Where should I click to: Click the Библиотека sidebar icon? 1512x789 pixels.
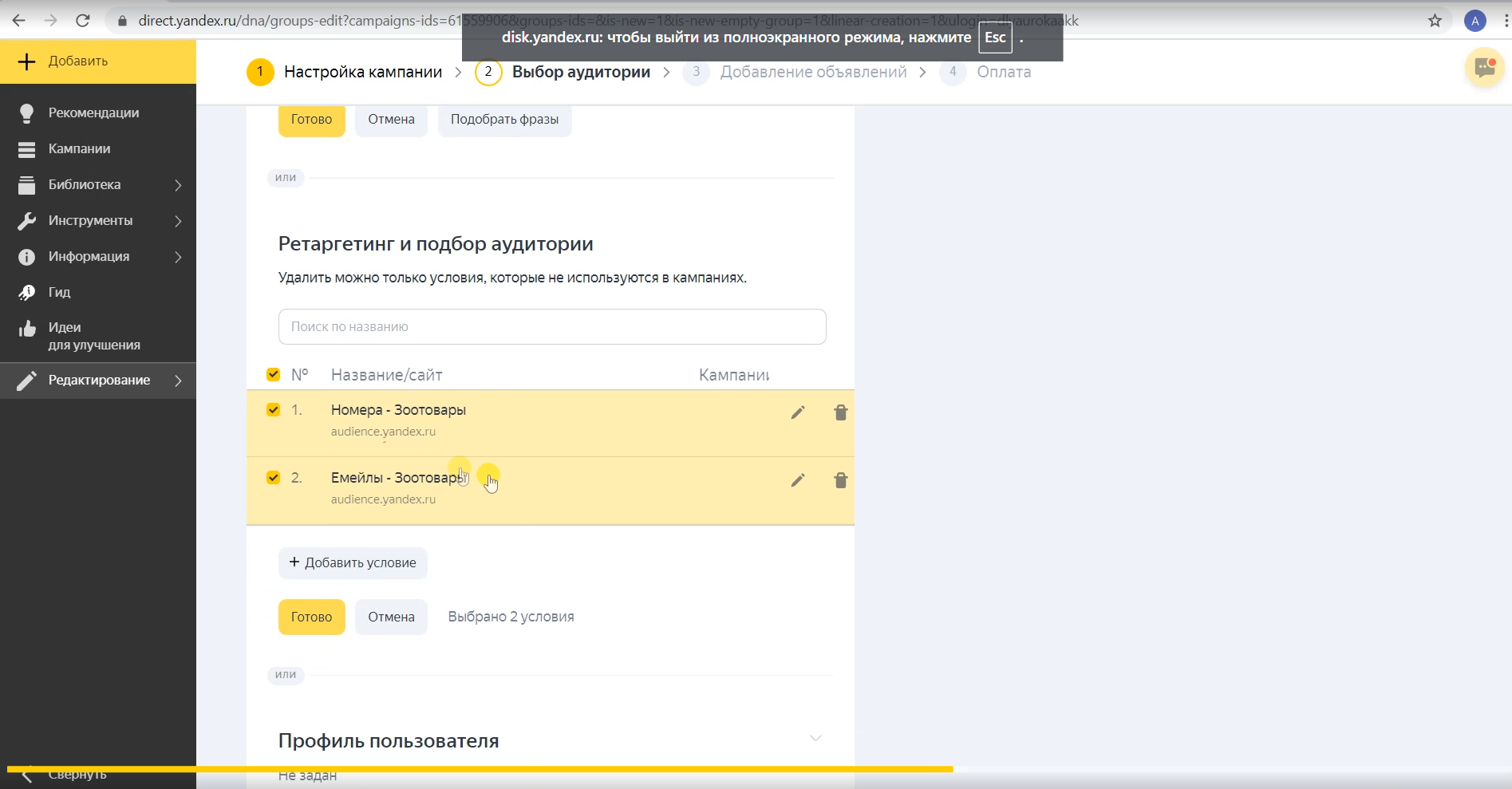coord(26,185)
